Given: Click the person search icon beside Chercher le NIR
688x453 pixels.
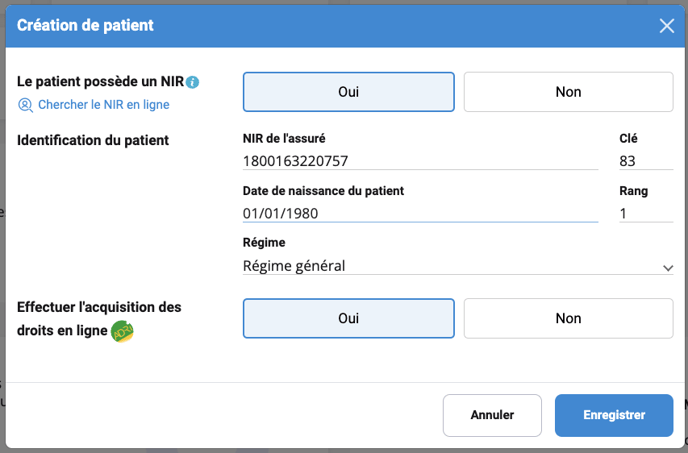Looking at the screenshot, I should [x=25, y=104].
